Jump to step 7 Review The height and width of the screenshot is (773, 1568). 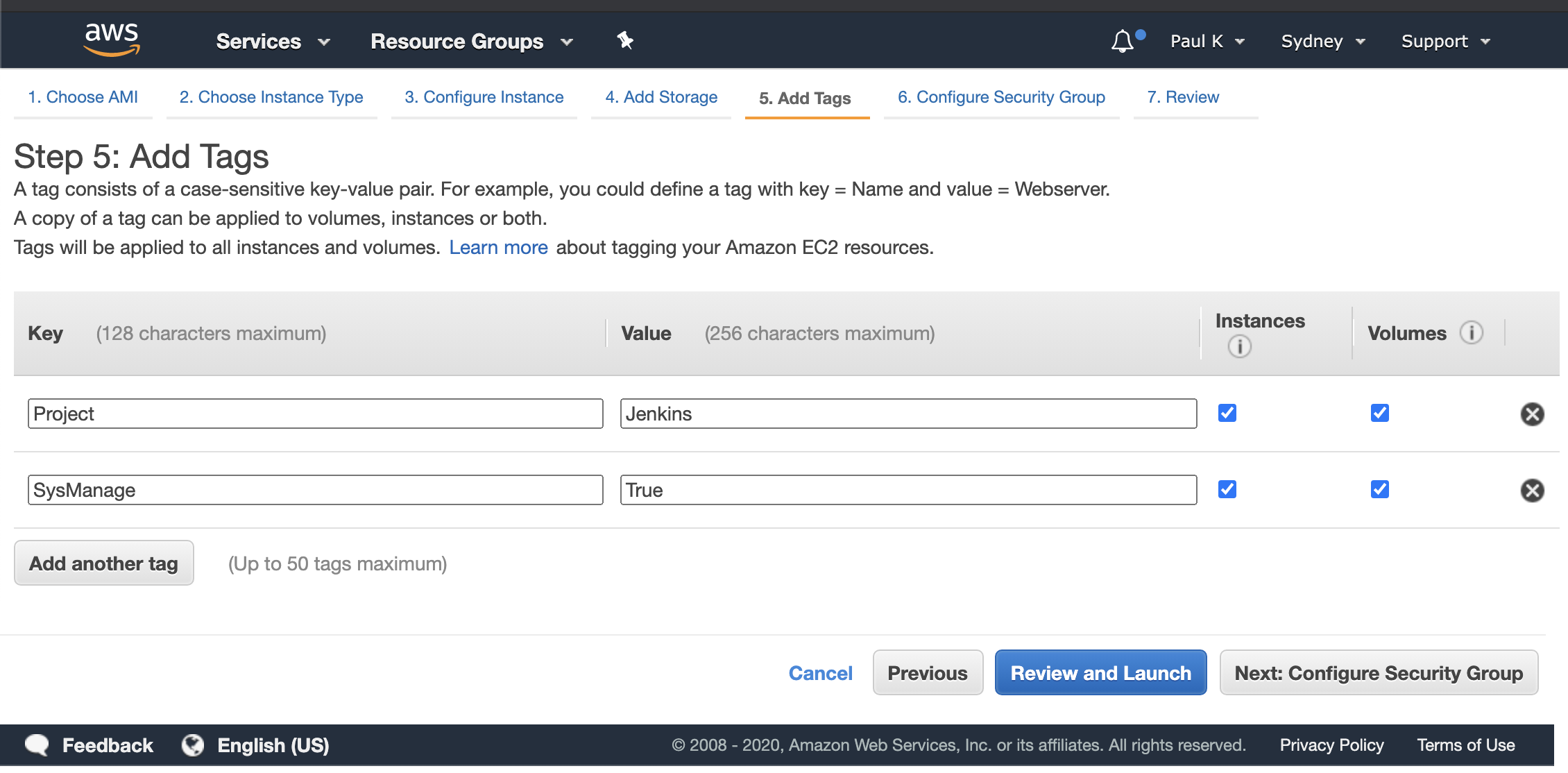(x=1183, y=97)
